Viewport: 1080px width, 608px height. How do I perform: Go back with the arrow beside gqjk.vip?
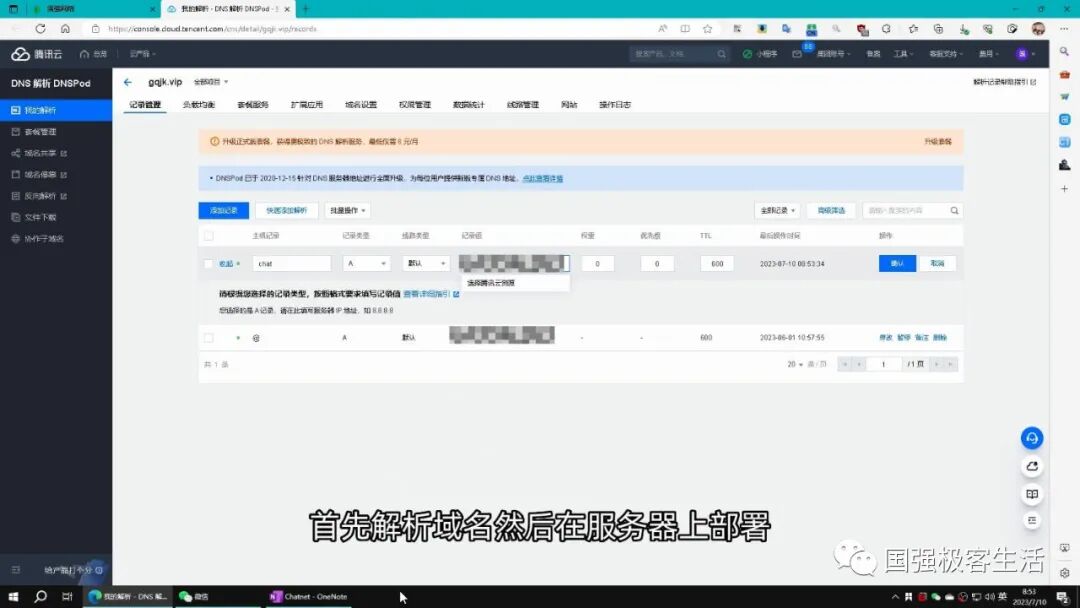(x=127, y=82)
